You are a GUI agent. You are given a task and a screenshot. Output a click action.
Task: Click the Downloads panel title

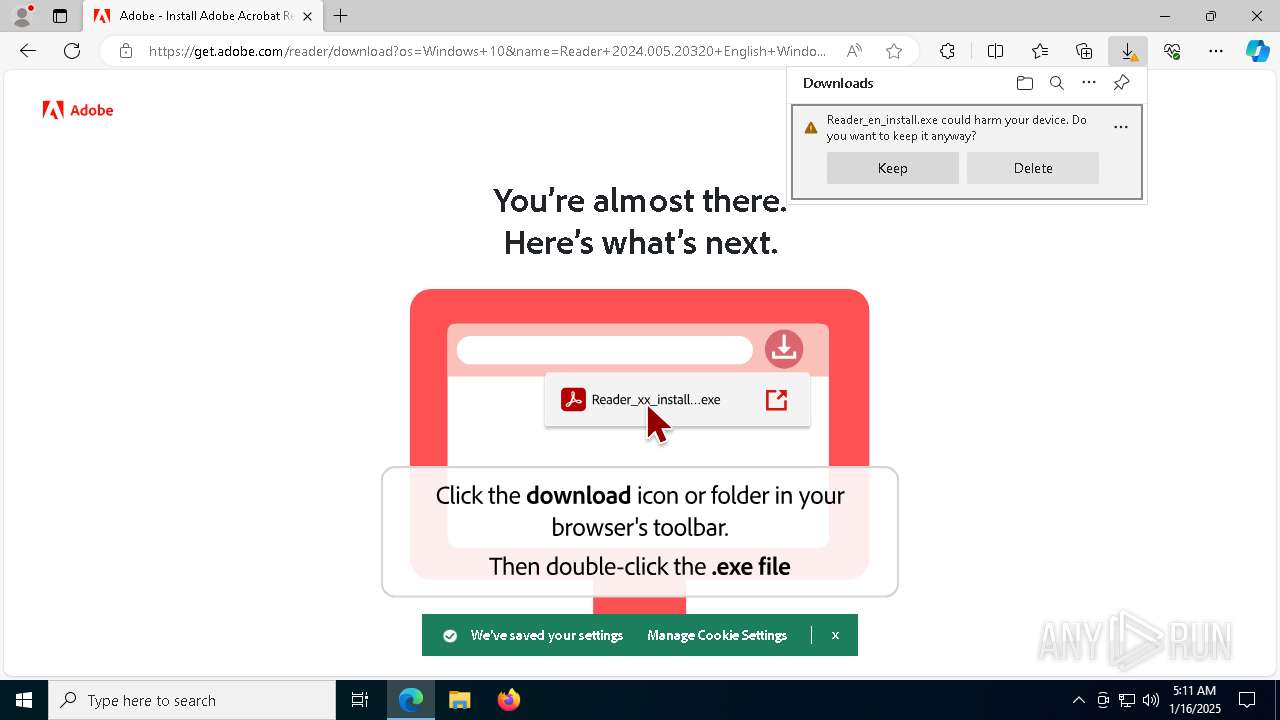(x=838, y=83)
